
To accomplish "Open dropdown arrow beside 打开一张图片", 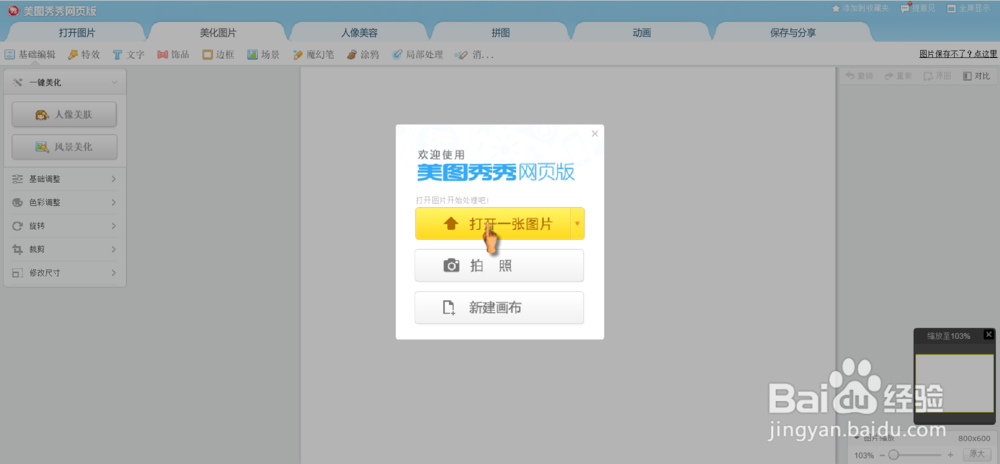I will tap(577, 224).
